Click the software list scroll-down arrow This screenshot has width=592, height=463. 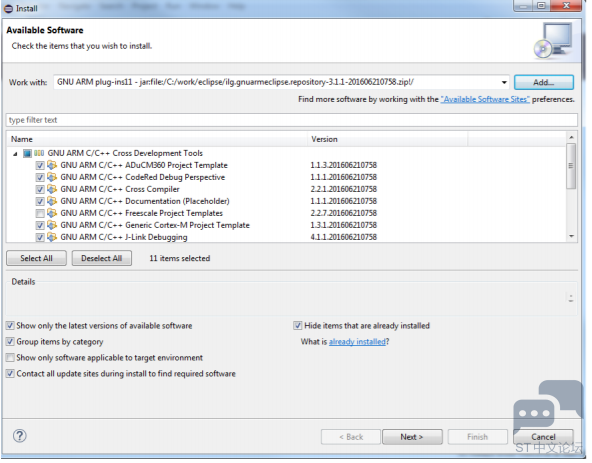pos(572,236)
